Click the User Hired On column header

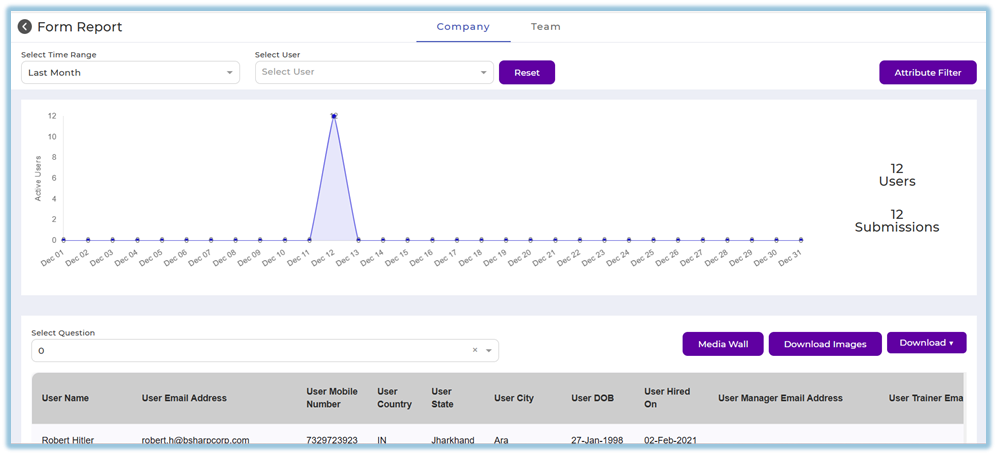coord(667,398)
